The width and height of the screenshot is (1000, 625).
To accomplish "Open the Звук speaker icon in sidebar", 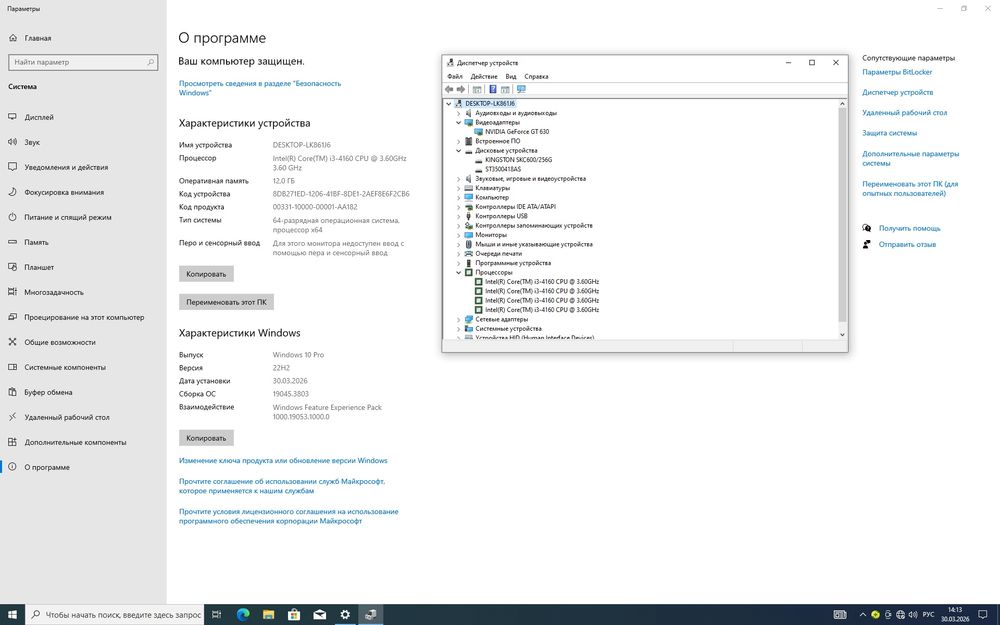I will point(12,142).
